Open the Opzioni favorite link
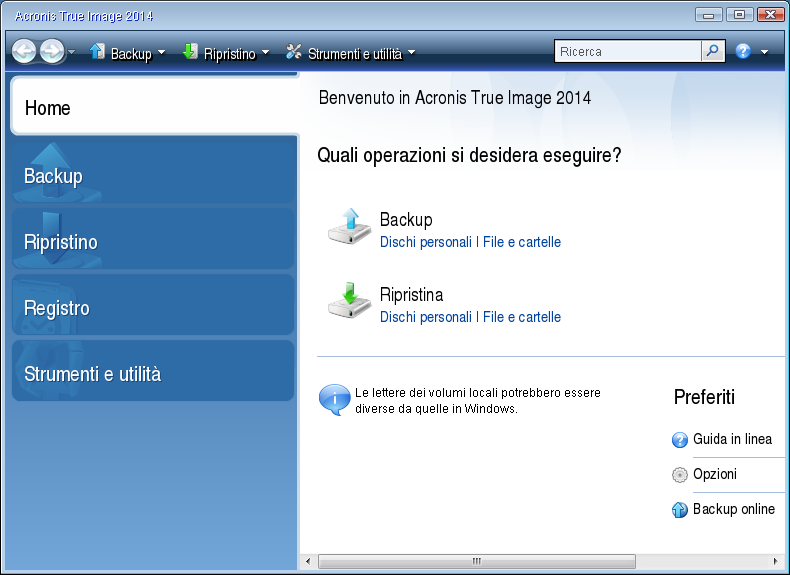This screenshot has width=790, height=575. pyautogui.click(x=715, y=474)
